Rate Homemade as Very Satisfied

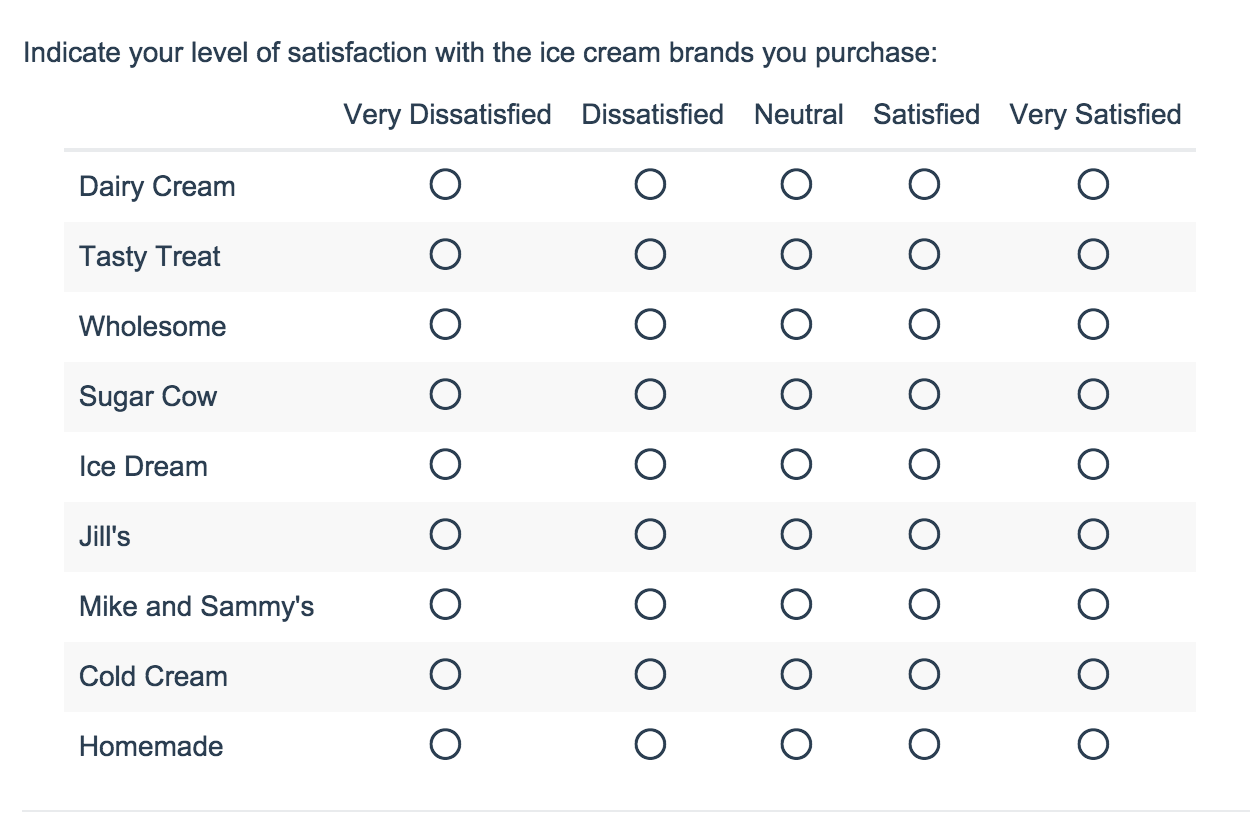click(x=1093, y=745)
